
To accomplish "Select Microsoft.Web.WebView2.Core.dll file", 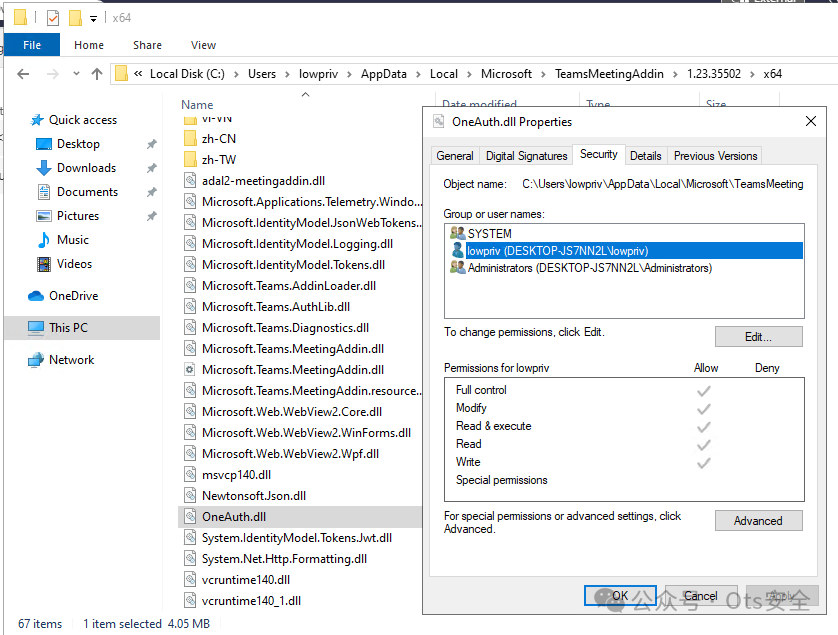I will pos(292,412).
